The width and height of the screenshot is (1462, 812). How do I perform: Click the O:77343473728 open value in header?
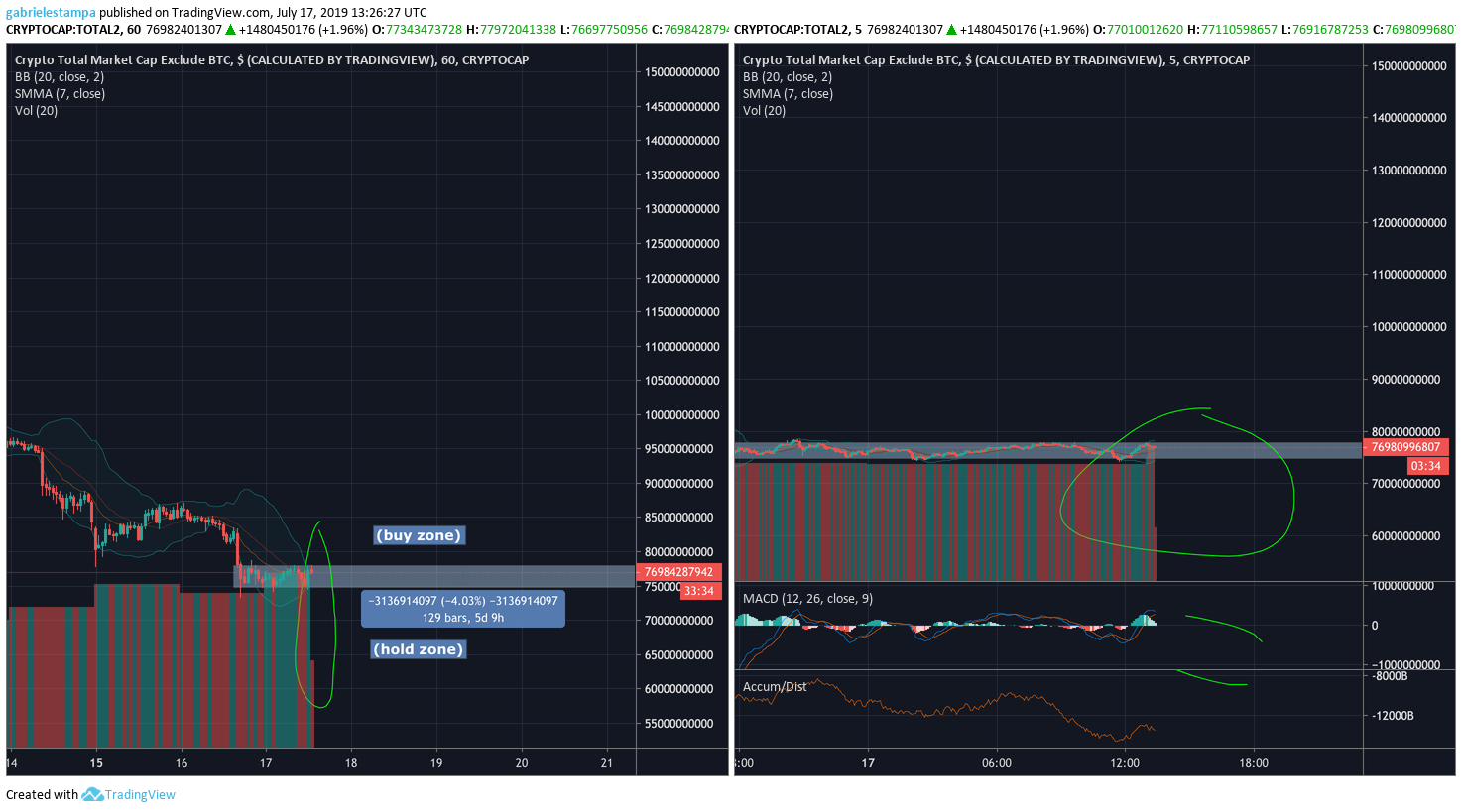[x=417, y=30]
